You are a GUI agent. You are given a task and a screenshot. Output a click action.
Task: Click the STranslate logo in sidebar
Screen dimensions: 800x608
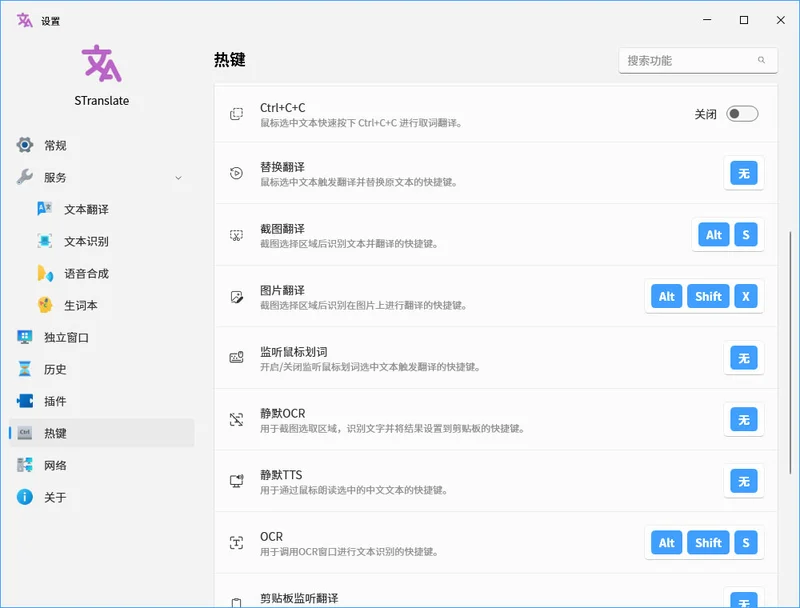pos(102,64)
